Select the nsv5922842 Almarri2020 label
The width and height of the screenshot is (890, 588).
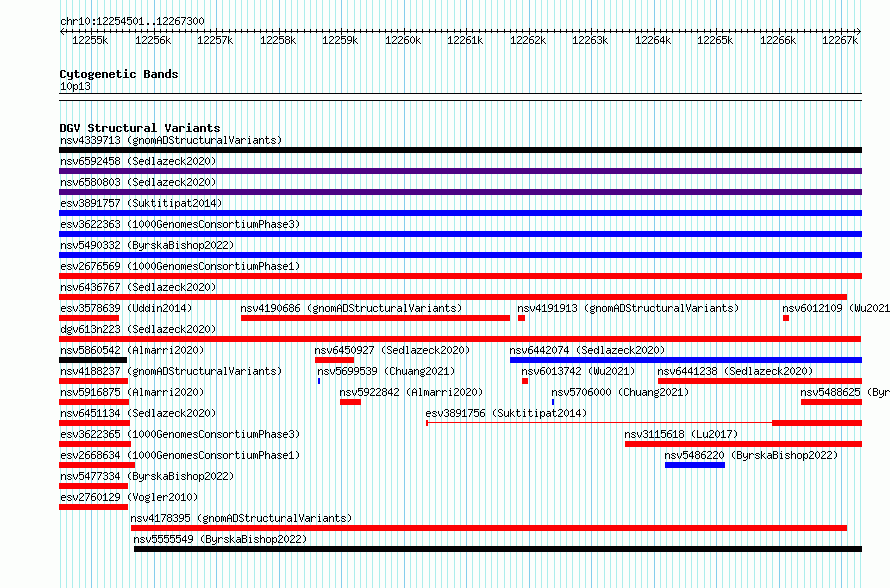(x=411, y=392)
